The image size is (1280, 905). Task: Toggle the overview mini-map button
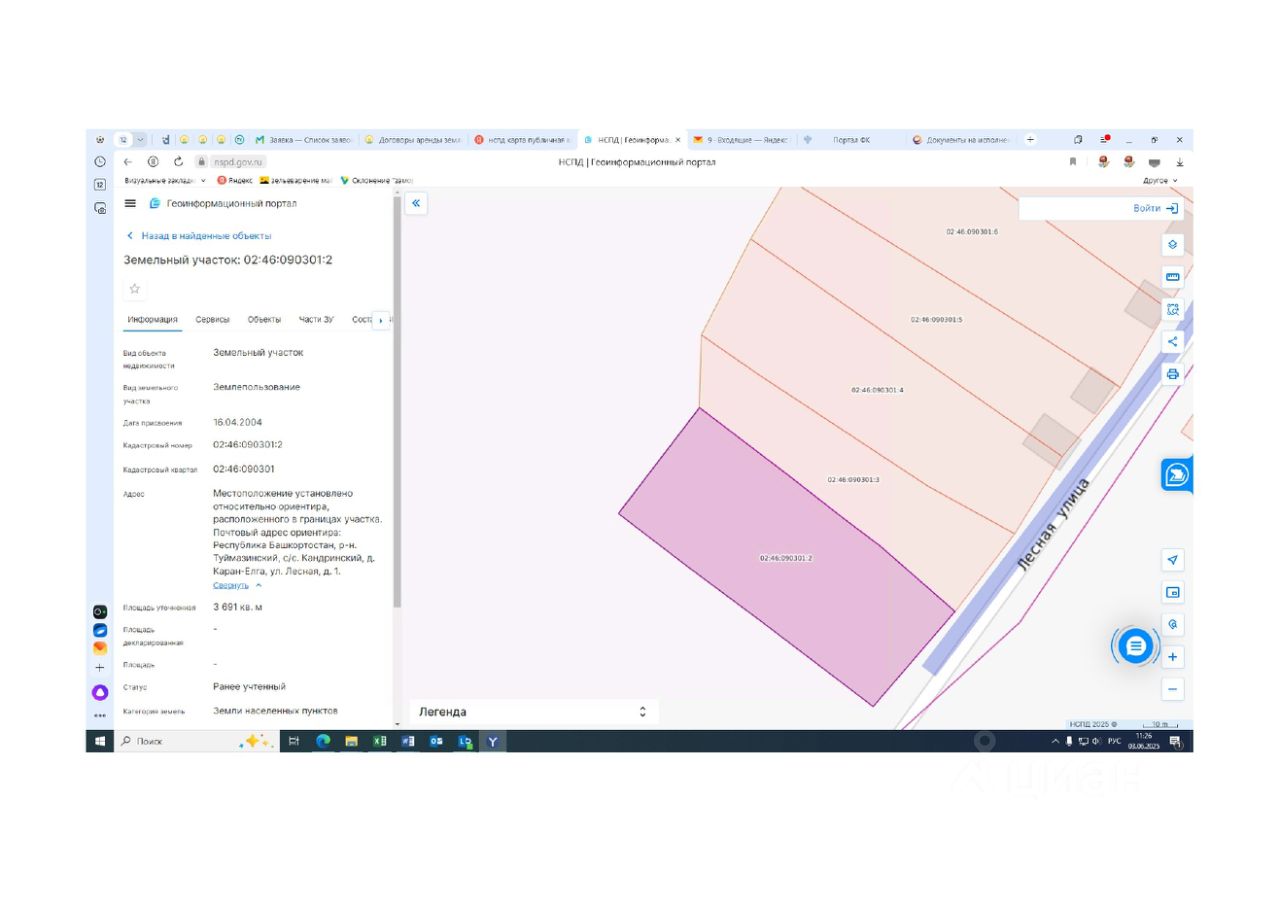[1173, 592]
